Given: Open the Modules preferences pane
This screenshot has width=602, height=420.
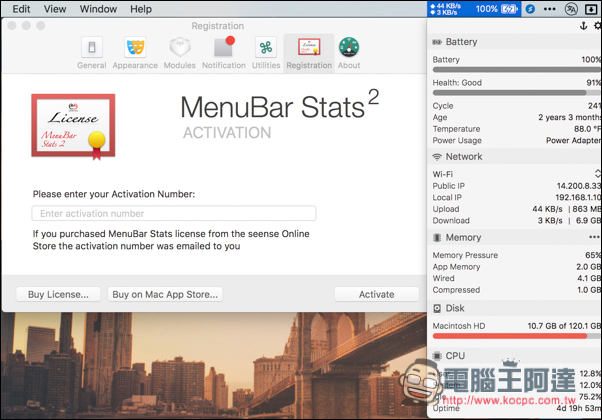Looking at the screenshot, I should pyautogui.click(x=180, y=53).
